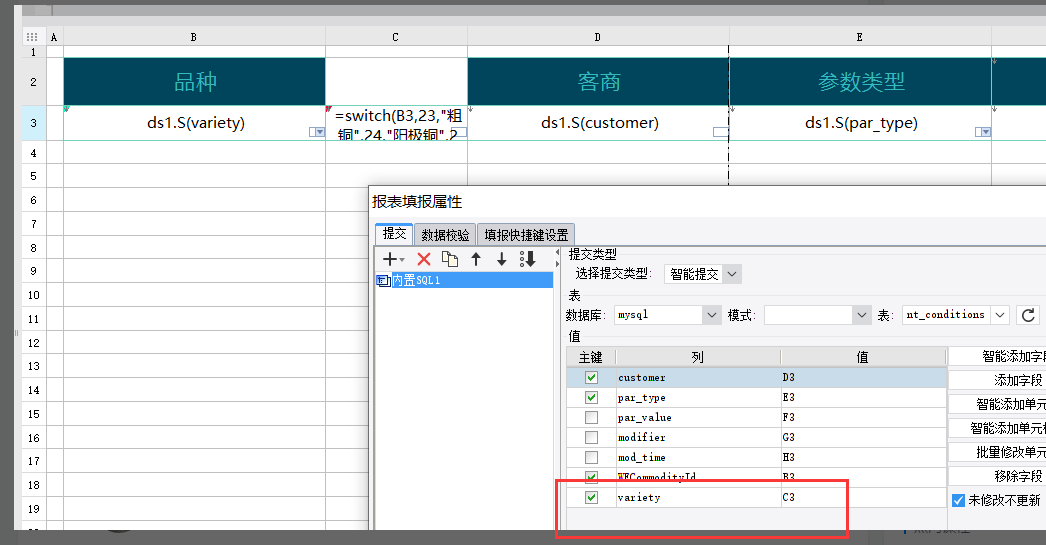
Task: Click the copy submit item icon
Action: [450, 259]
